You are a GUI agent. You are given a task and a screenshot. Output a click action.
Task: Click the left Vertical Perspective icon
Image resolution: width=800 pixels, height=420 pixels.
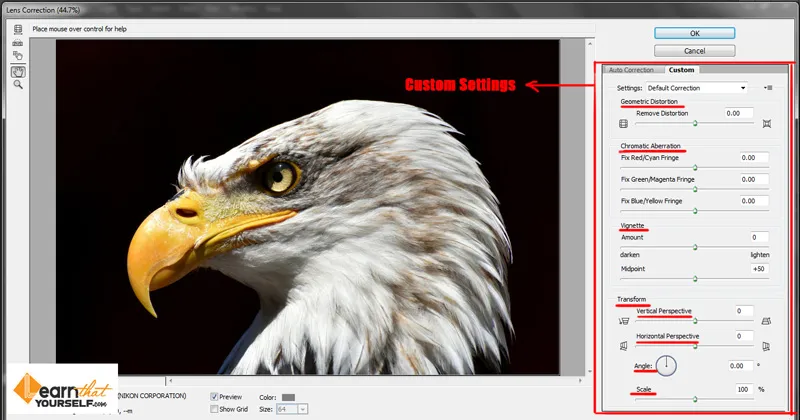623,321
